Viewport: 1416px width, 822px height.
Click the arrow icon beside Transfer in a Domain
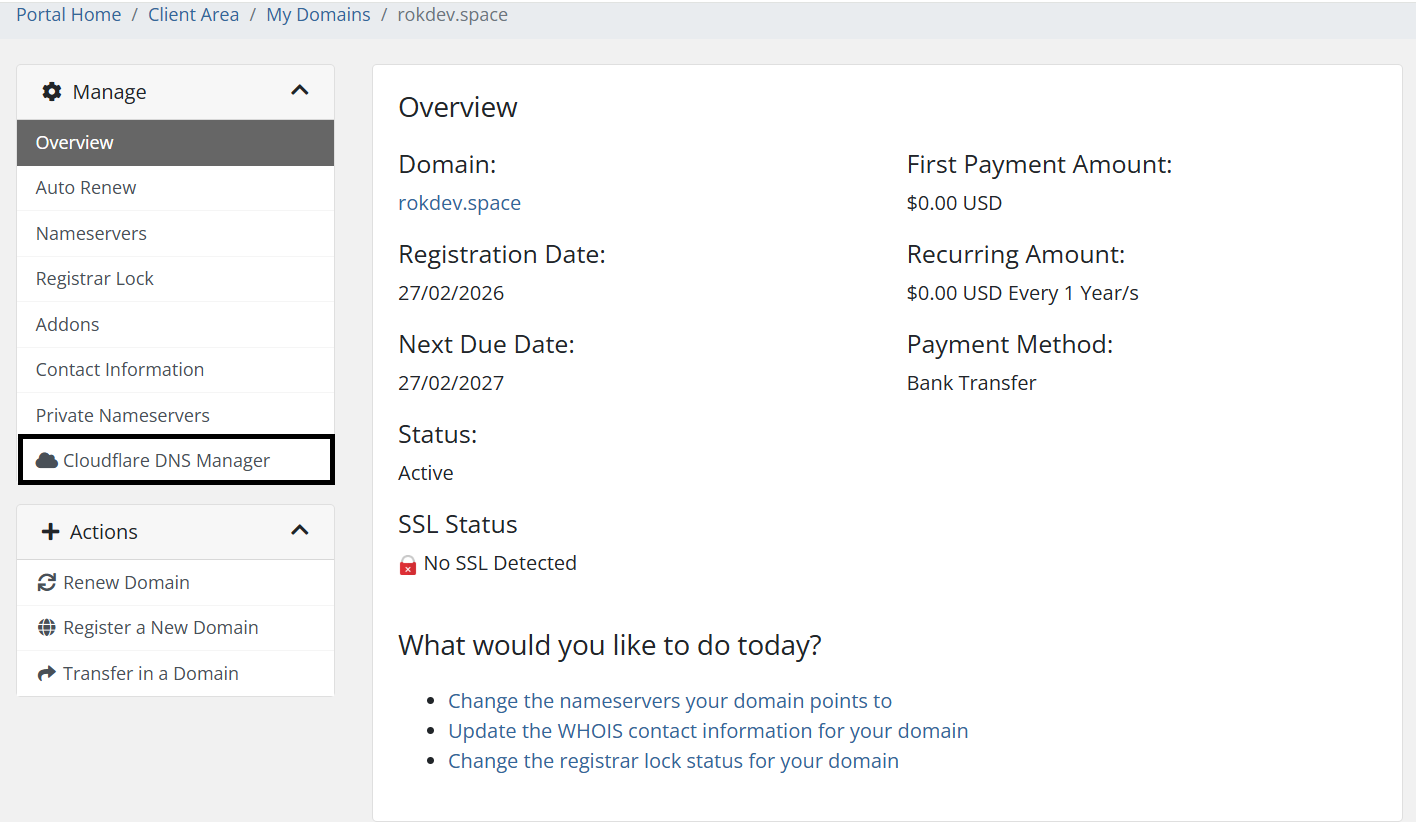point(46,673)
